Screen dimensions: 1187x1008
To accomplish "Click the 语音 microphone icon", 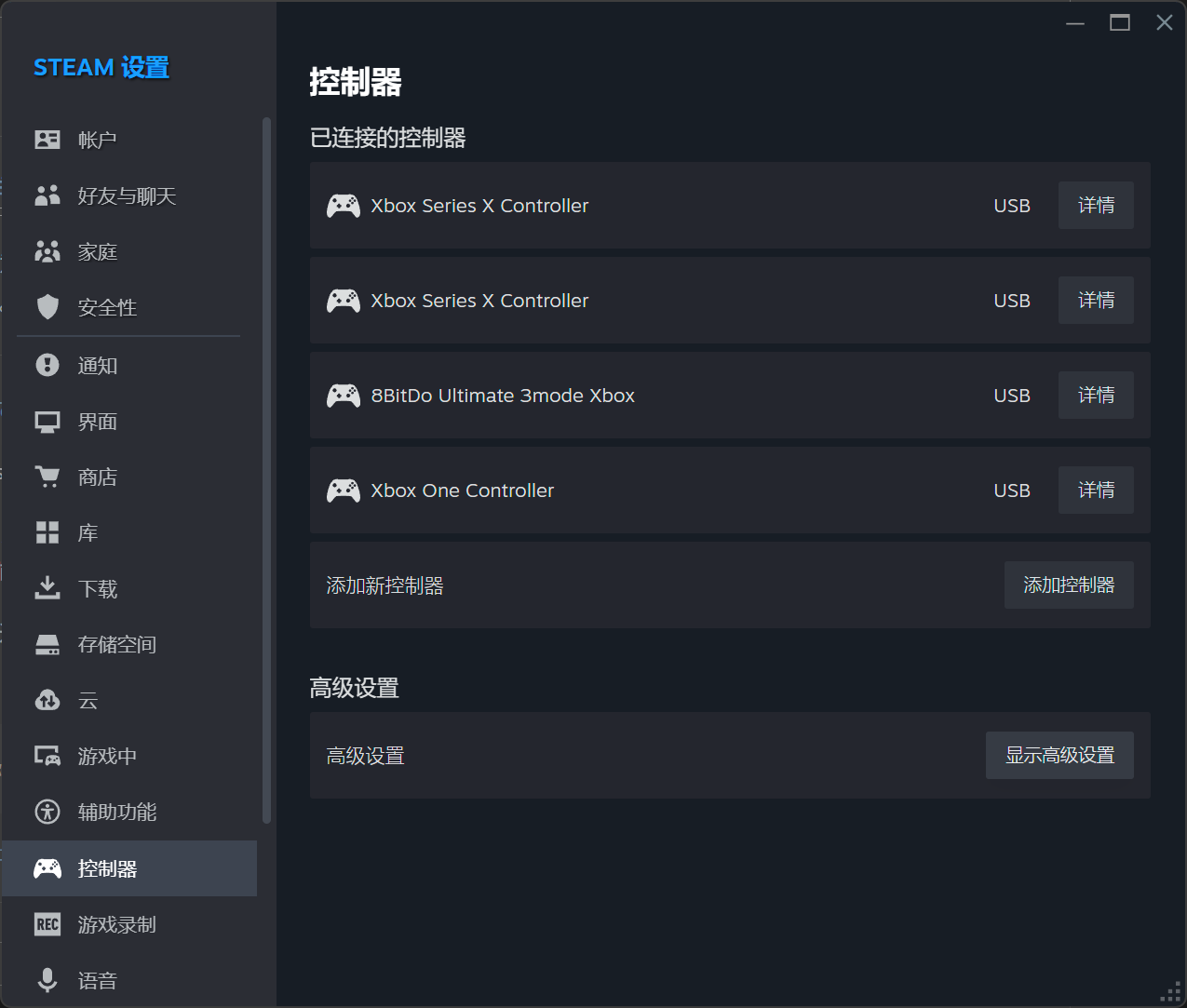I will (47, 980).
